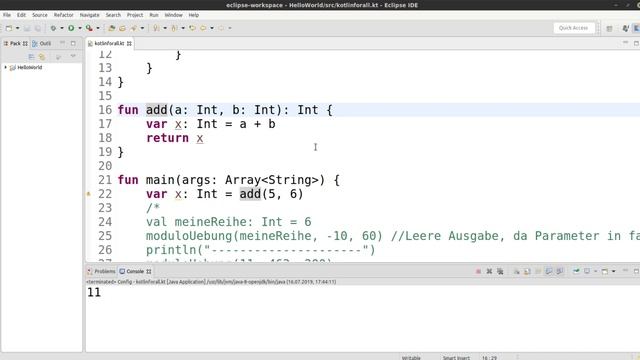Click the Quick Access search field

click(x=573, y=28)
